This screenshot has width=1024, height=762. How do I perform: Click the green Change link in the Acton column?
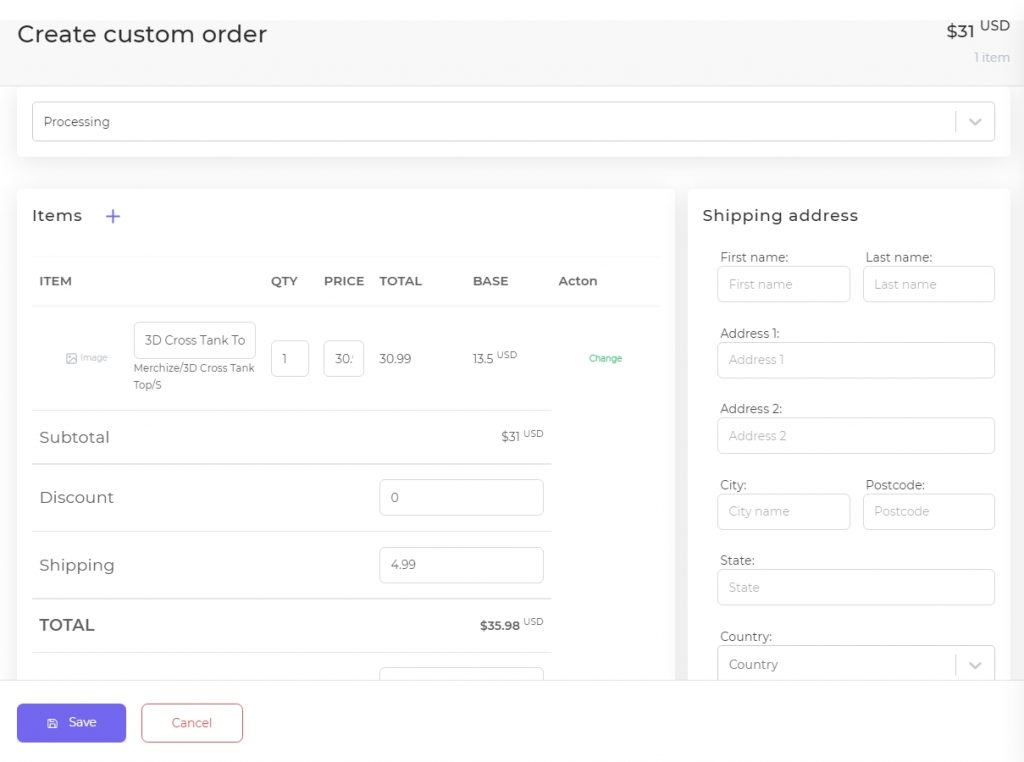tap(606, 357)
